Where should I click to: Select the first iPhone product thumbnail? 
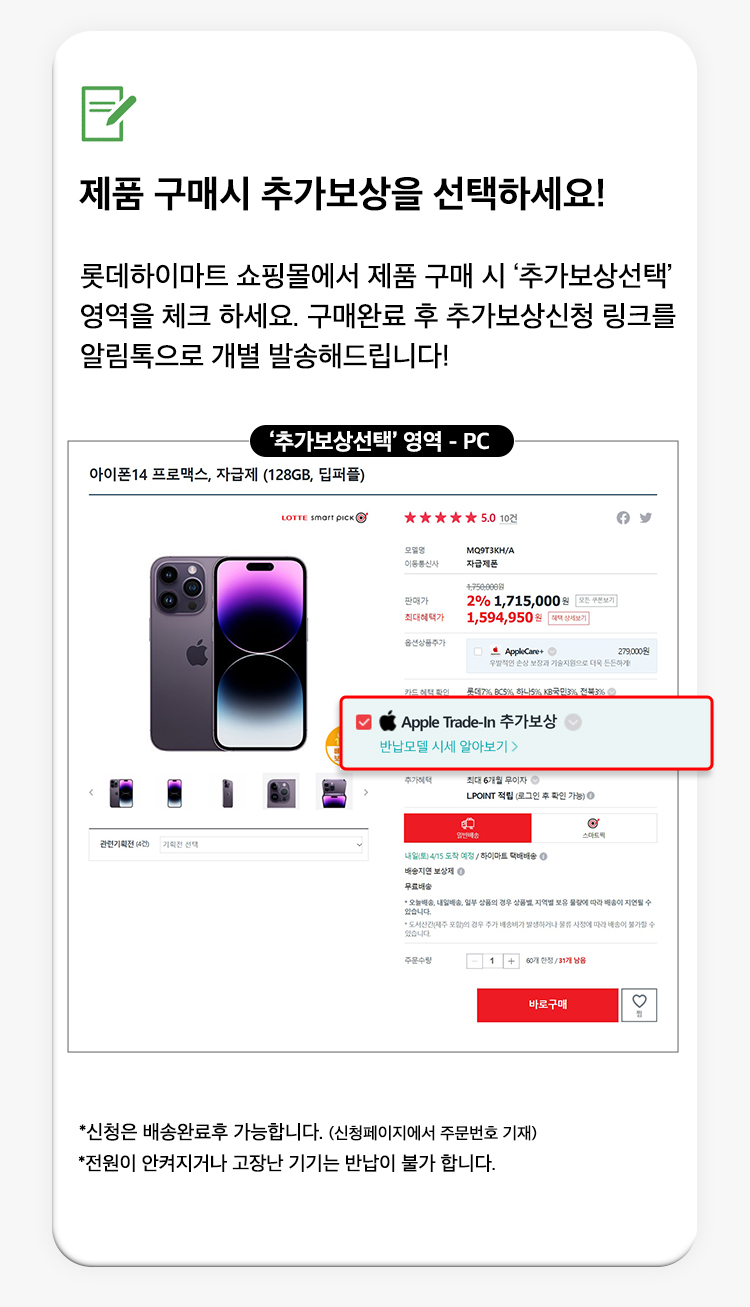click(x=122, y=792)
